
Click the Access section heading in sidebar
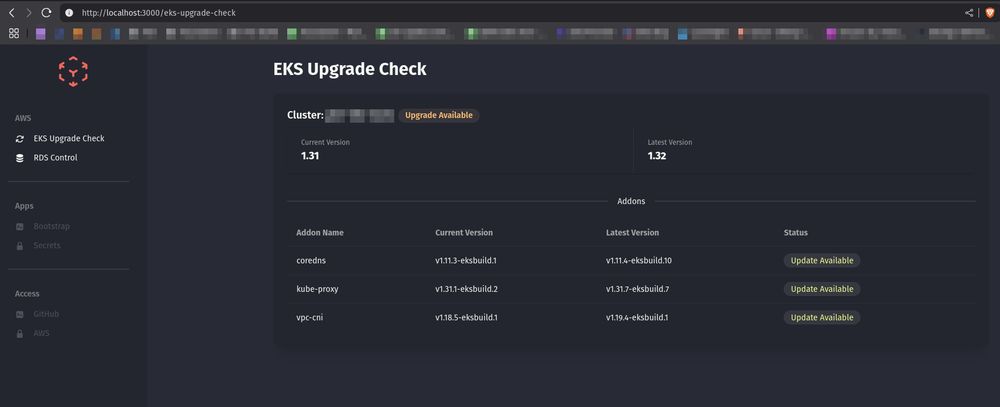click(27, 294)
